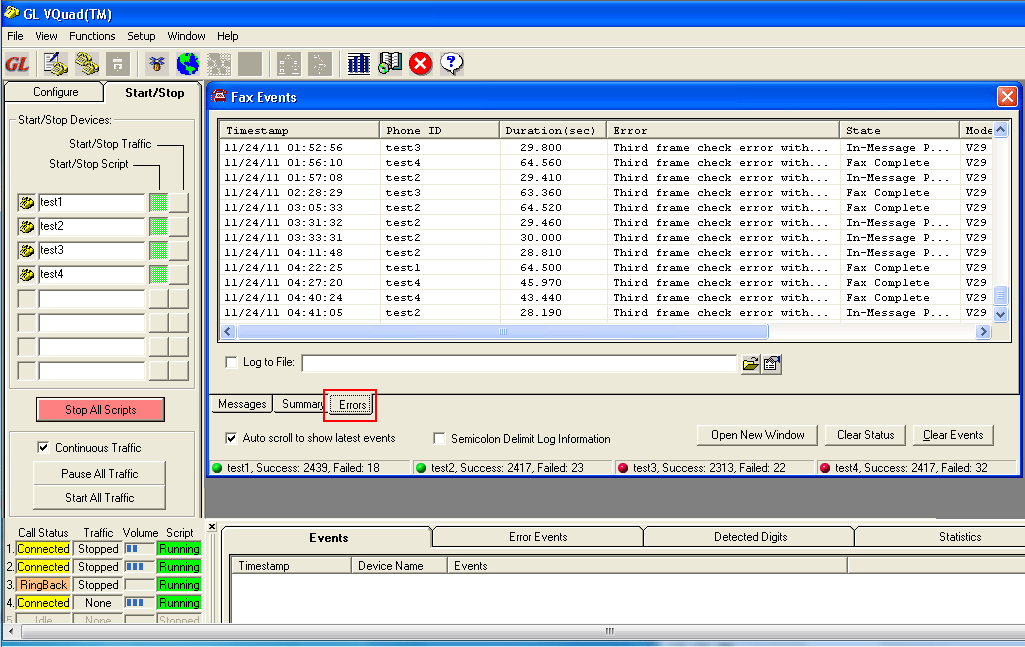Enable the Log to File checkbox
Image resolution: width=1025 pixels, height=647 pixels.
(x=231, y=362)
